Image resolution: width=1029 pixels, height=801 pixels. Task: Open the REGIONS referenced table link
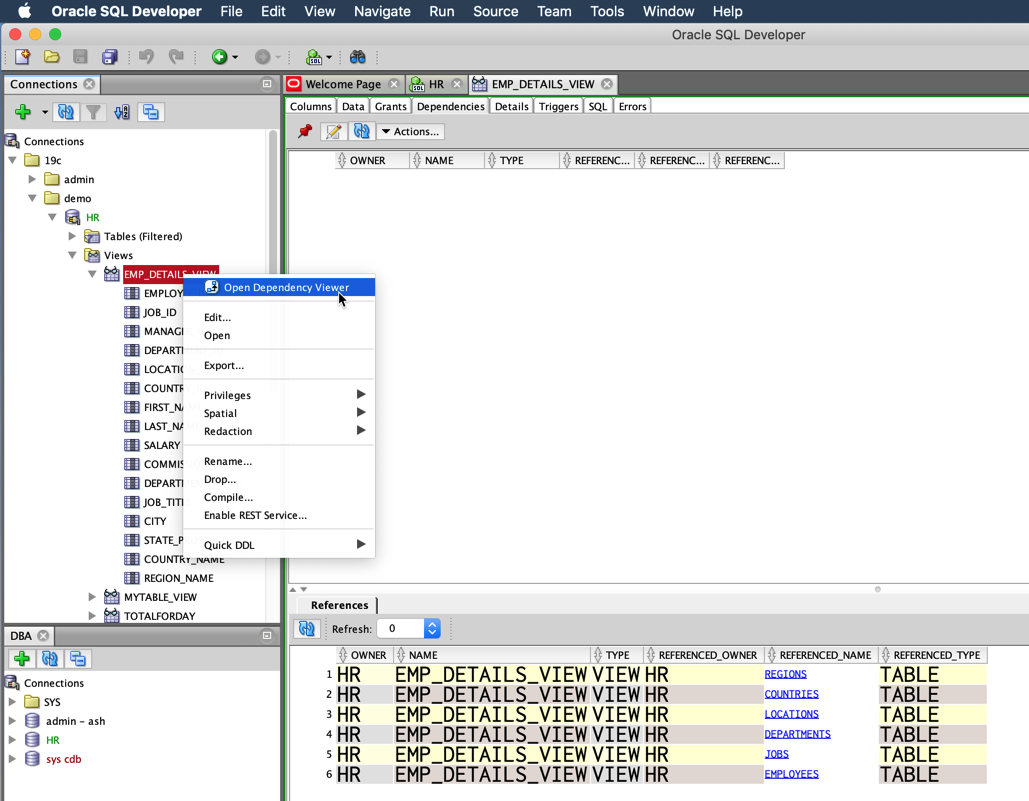(786, 674)
